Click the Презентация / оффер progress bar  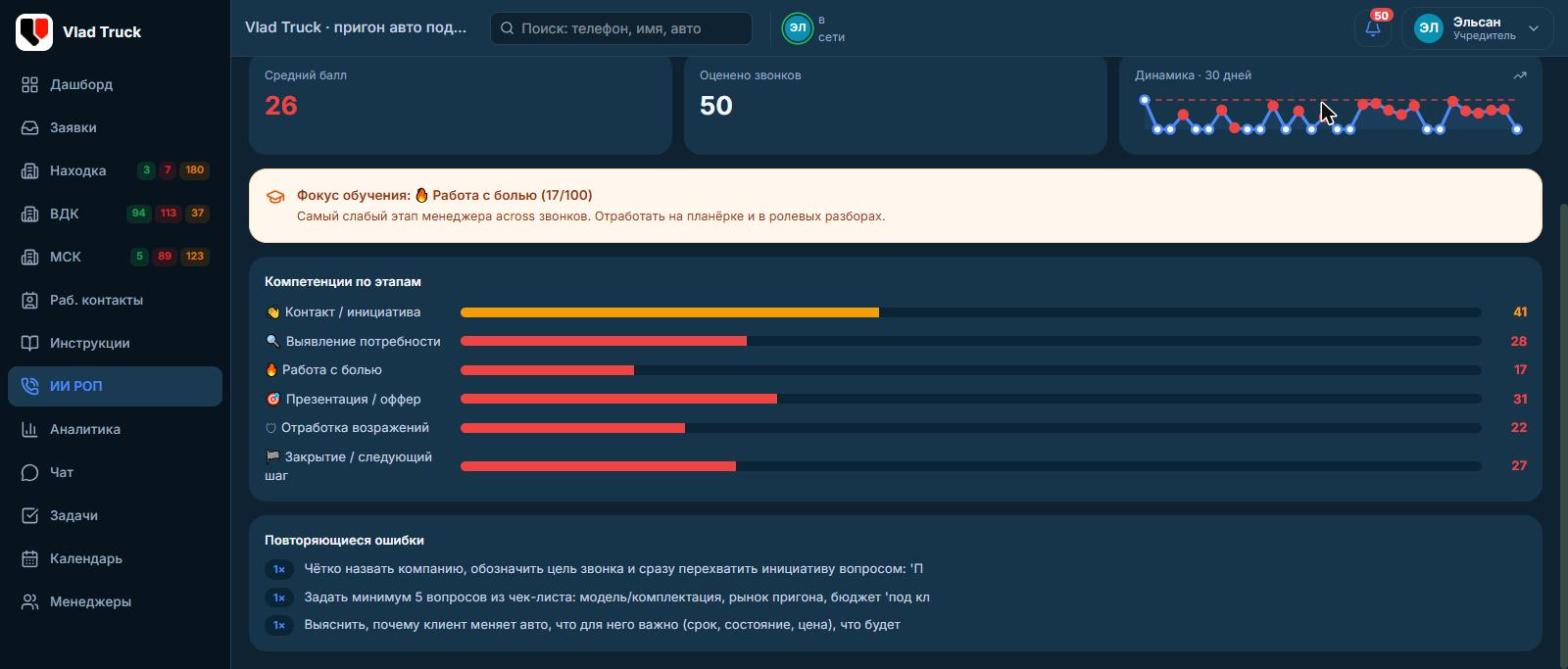(971, 399)
